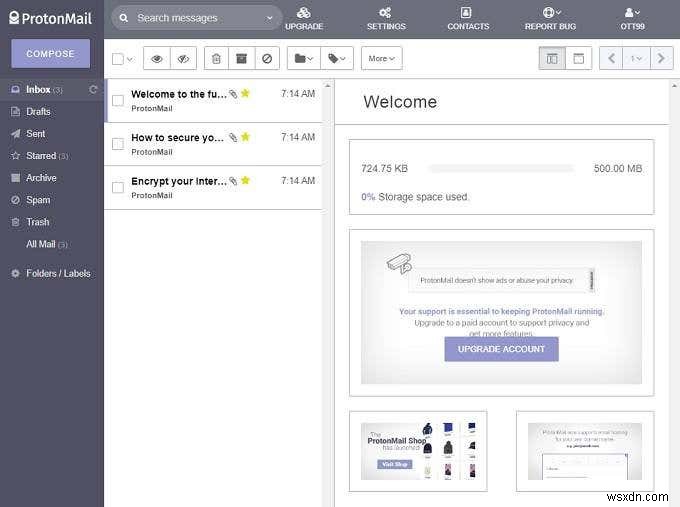This screenshot has width=680, height=507.
Task: Open Folders / Labels settings
Action: pos(52,274)
